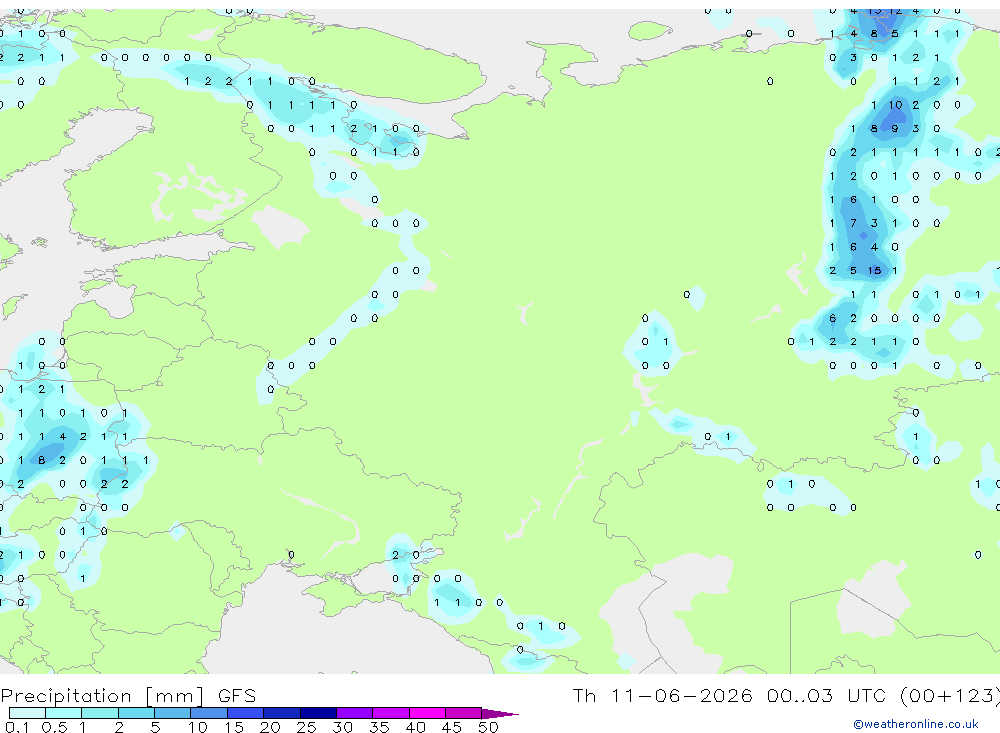Click the "15" precipitation value on the map
Screen dimensions: 1000x733
874,270
